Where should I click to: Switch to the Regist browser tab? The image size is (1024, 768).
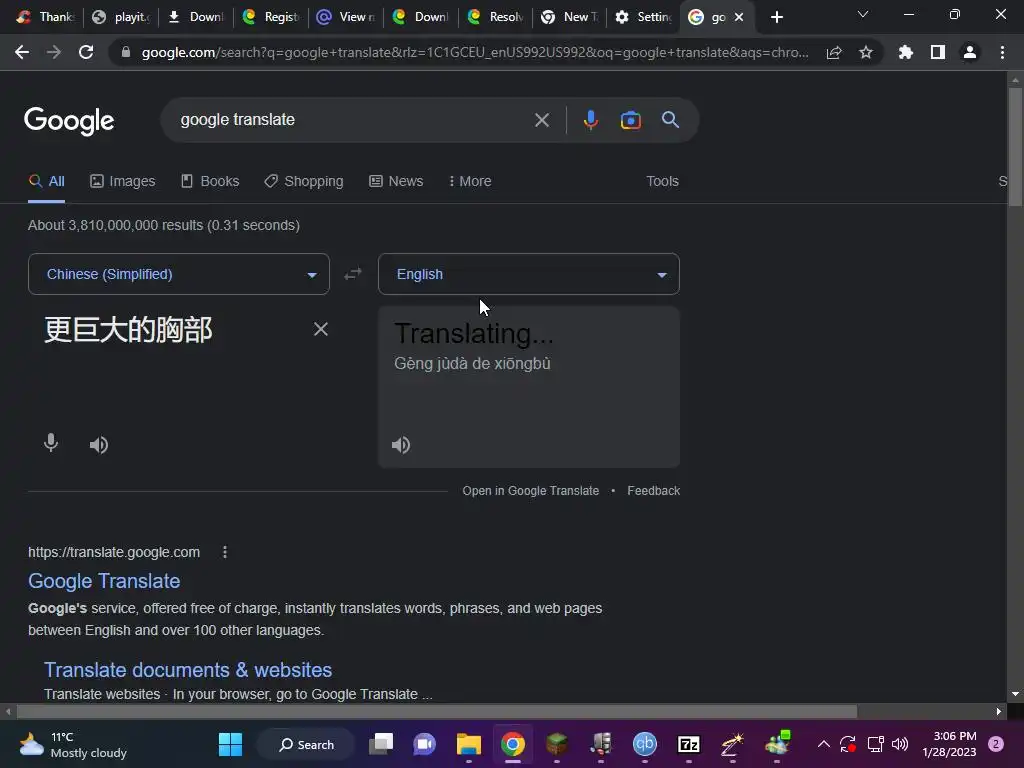click(x=271, y=17)
